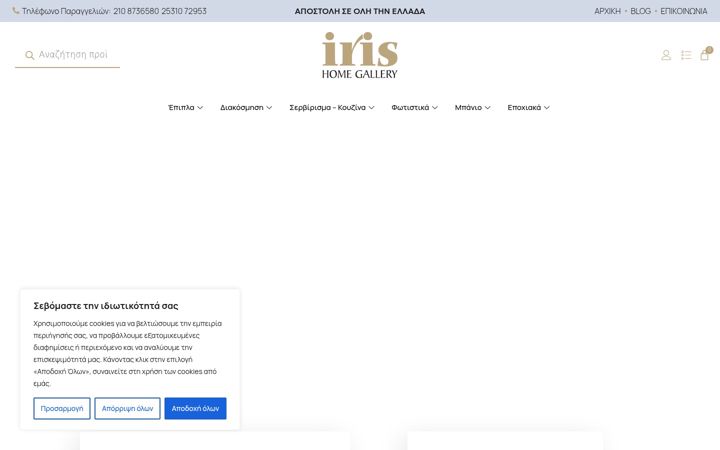Expand the Εποχιακά menu
720x450 pixels.
coord(529,107)
